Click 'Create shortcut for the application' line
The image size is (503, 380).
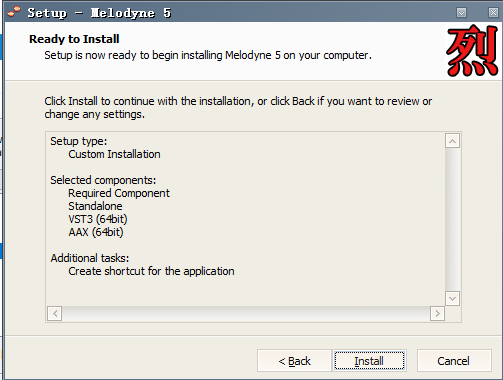[151, 271]
